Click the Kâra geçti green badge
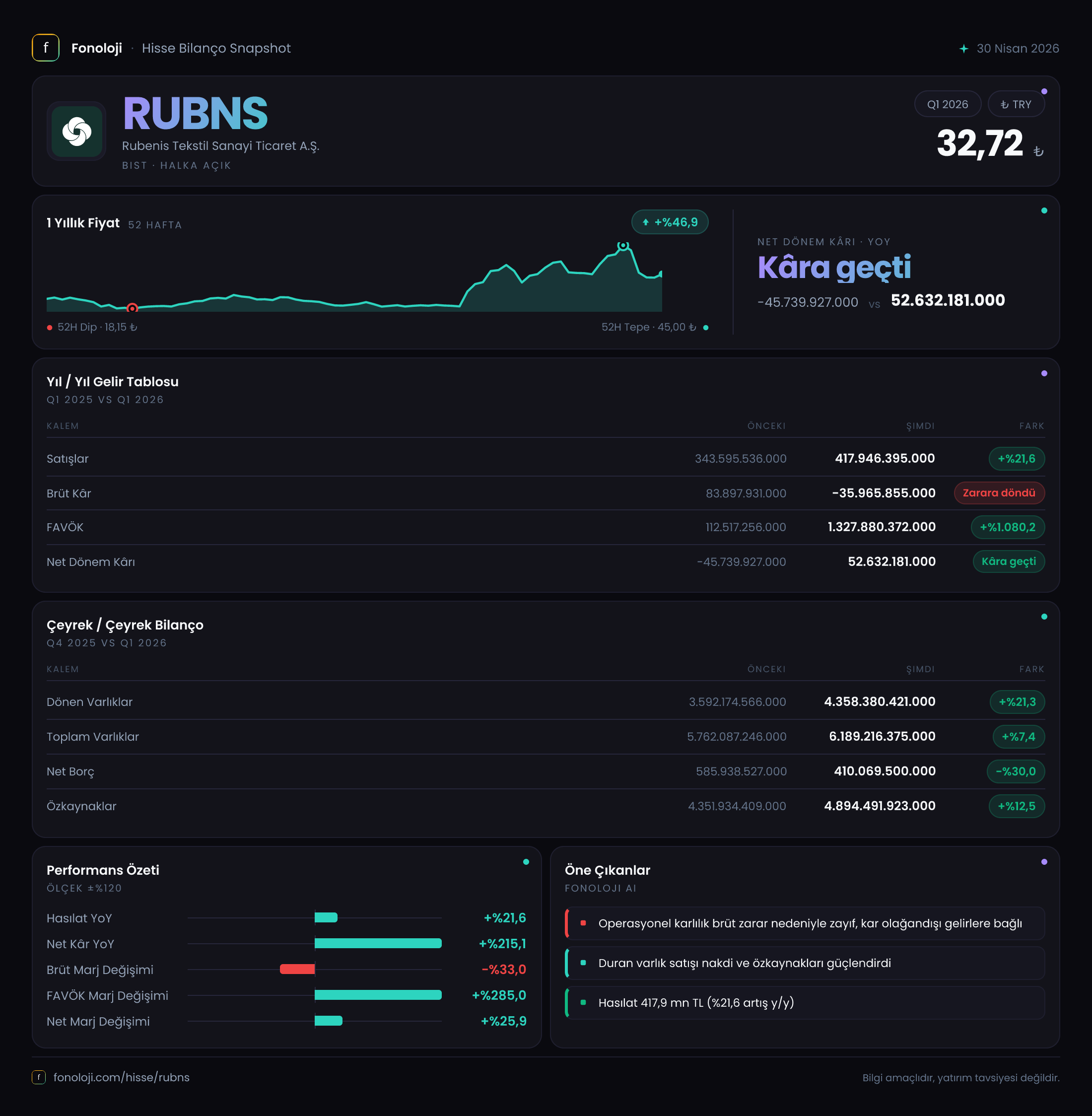1092x1116 pixels. point(1009,561)
